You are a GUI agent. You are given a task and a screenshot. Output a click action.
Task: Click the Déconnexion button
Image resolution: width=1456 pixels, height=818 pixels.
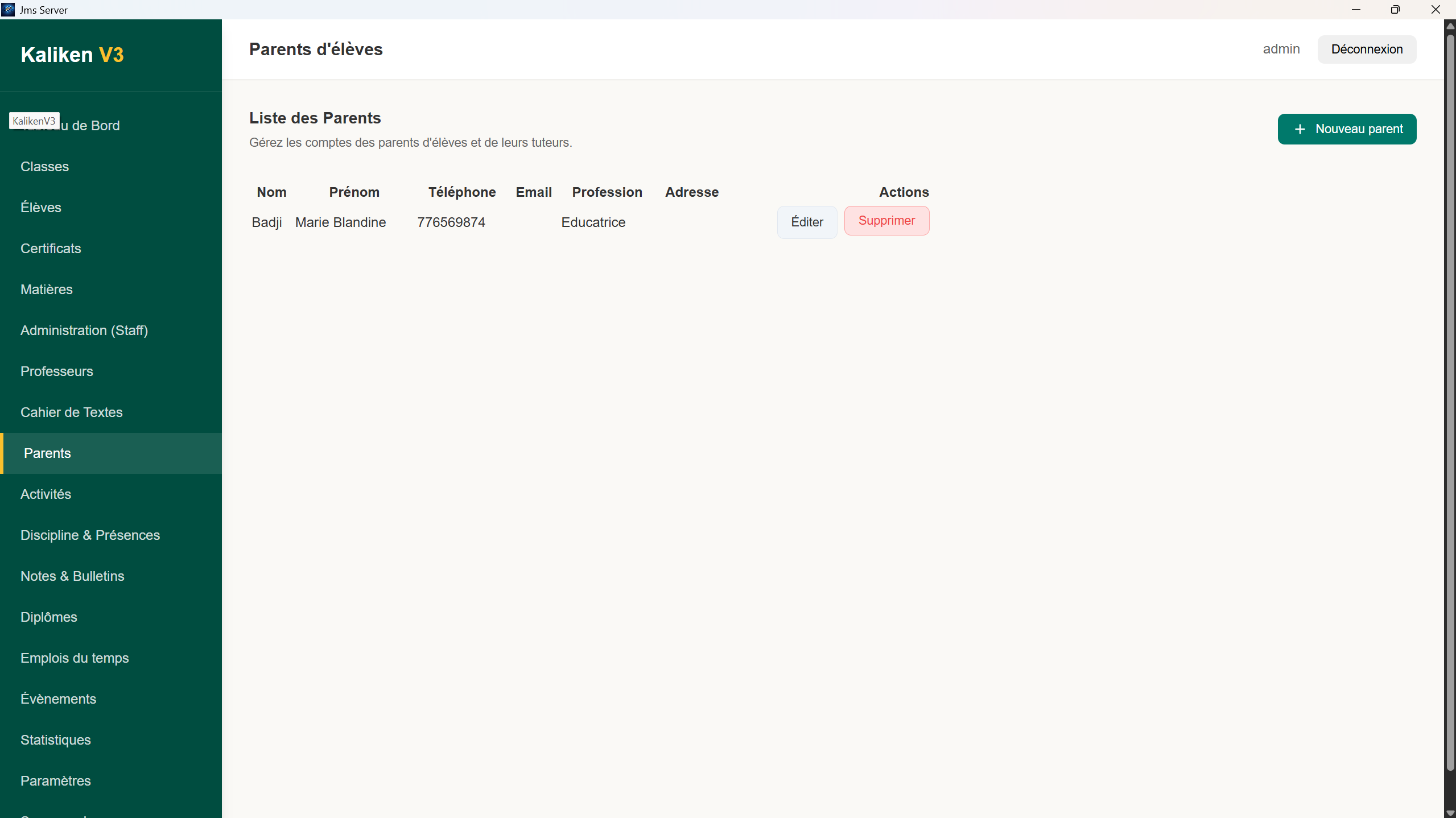(x=1367, y=49)
